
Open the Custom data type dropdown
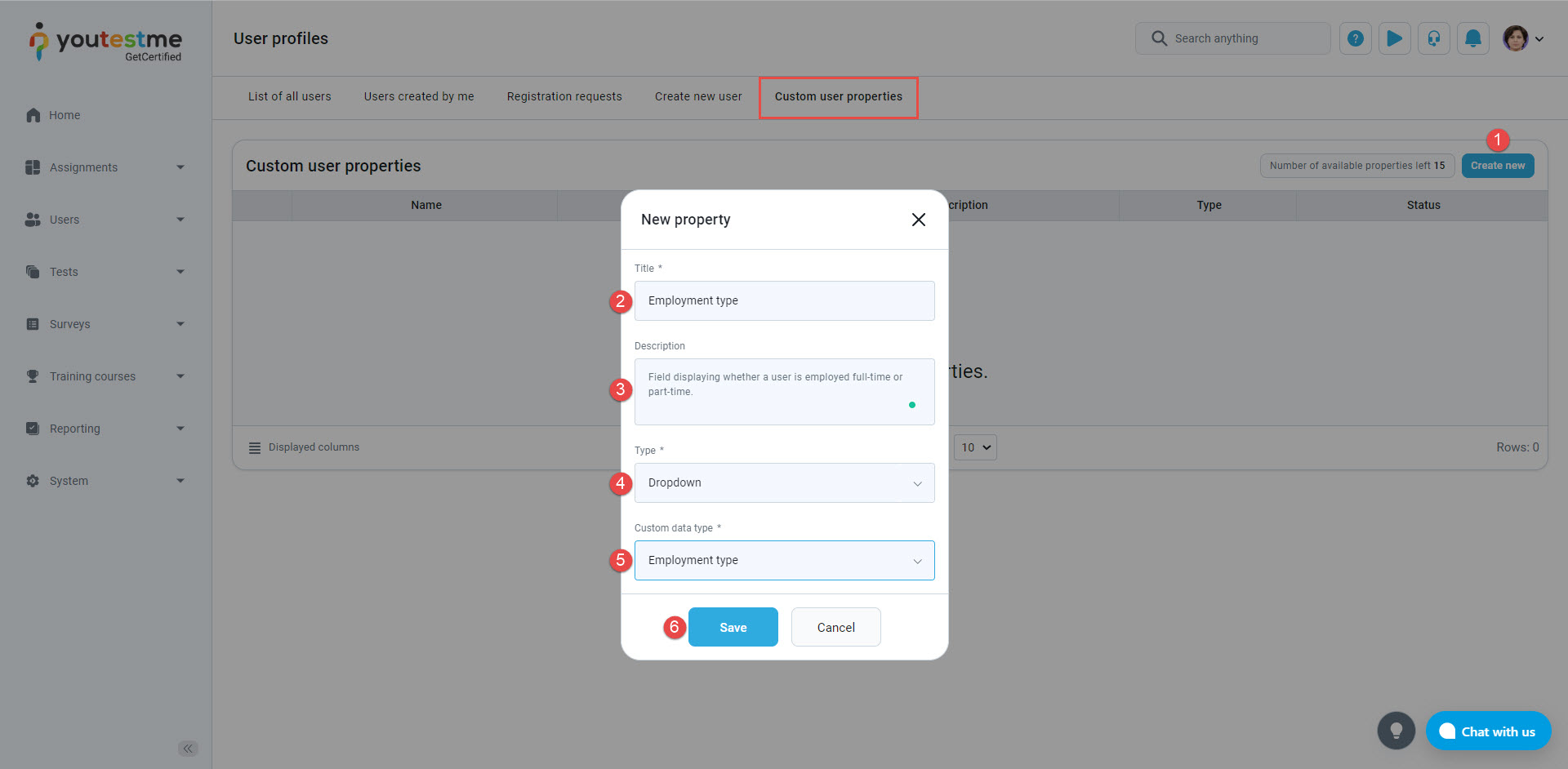click(784, 561)
